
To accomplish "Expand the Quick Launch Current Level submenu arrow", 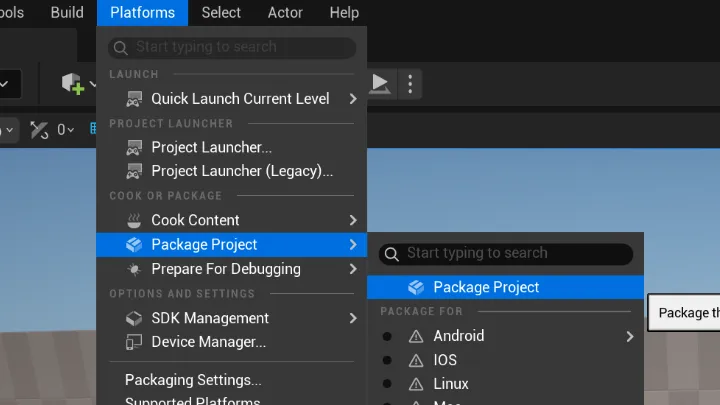I will pyautogui.click(x=353, y=99).
